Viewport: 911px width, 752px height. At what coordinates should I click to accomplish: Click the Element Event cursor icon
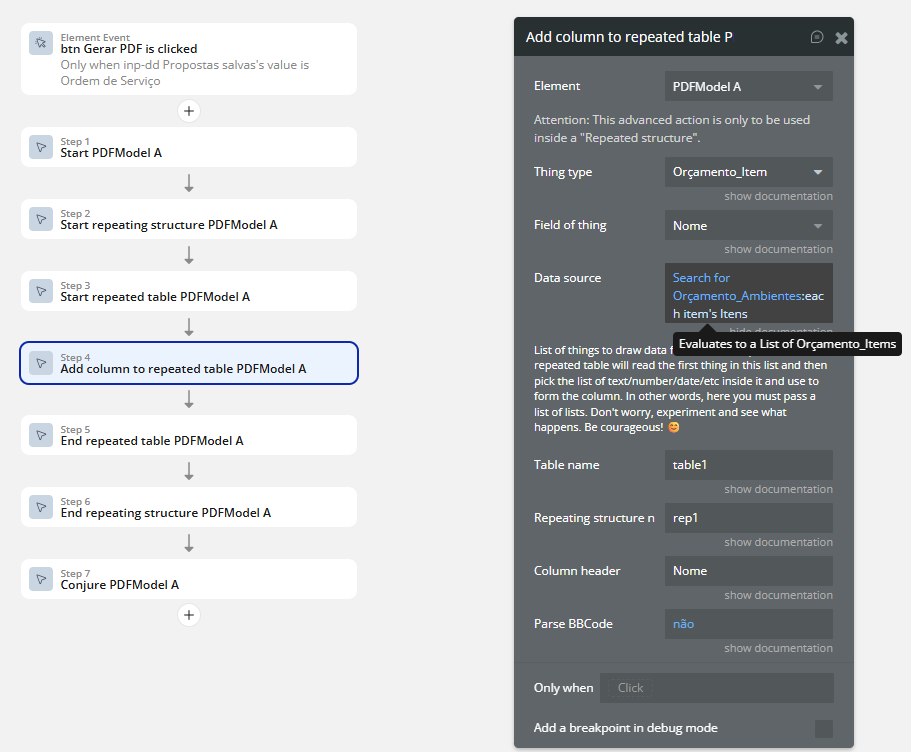[x=41, y=43]
